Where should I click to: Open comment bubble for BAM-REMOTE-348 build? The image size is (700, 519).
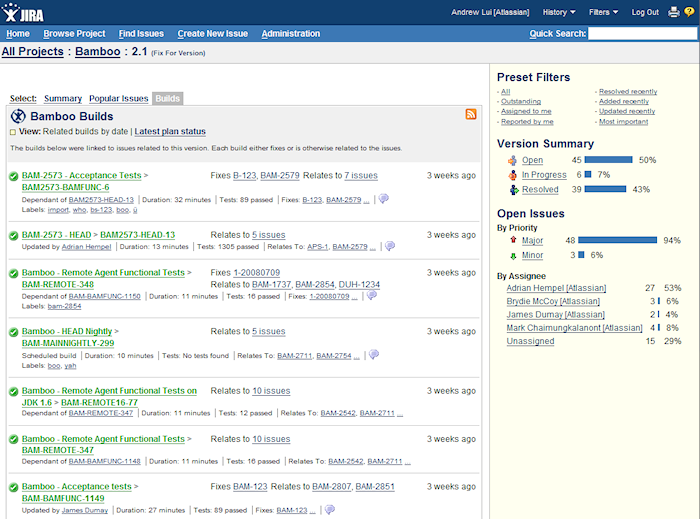pyautogui.click(x=371, y=295)
